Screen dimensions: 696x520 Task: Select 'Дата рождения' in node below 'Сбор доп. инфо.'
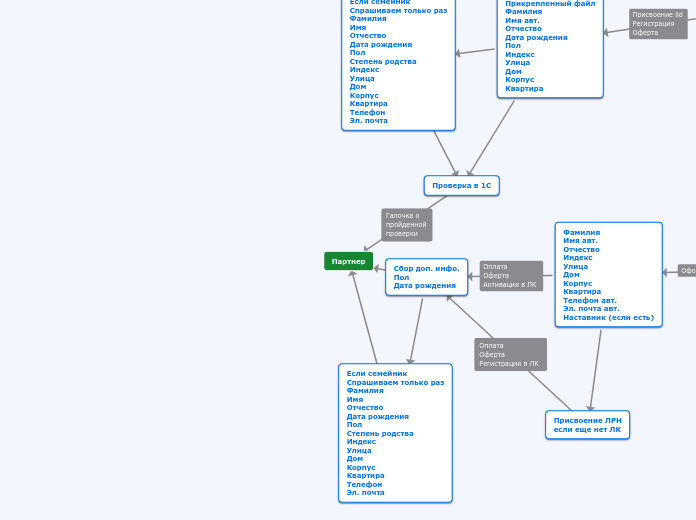point(378,417)
